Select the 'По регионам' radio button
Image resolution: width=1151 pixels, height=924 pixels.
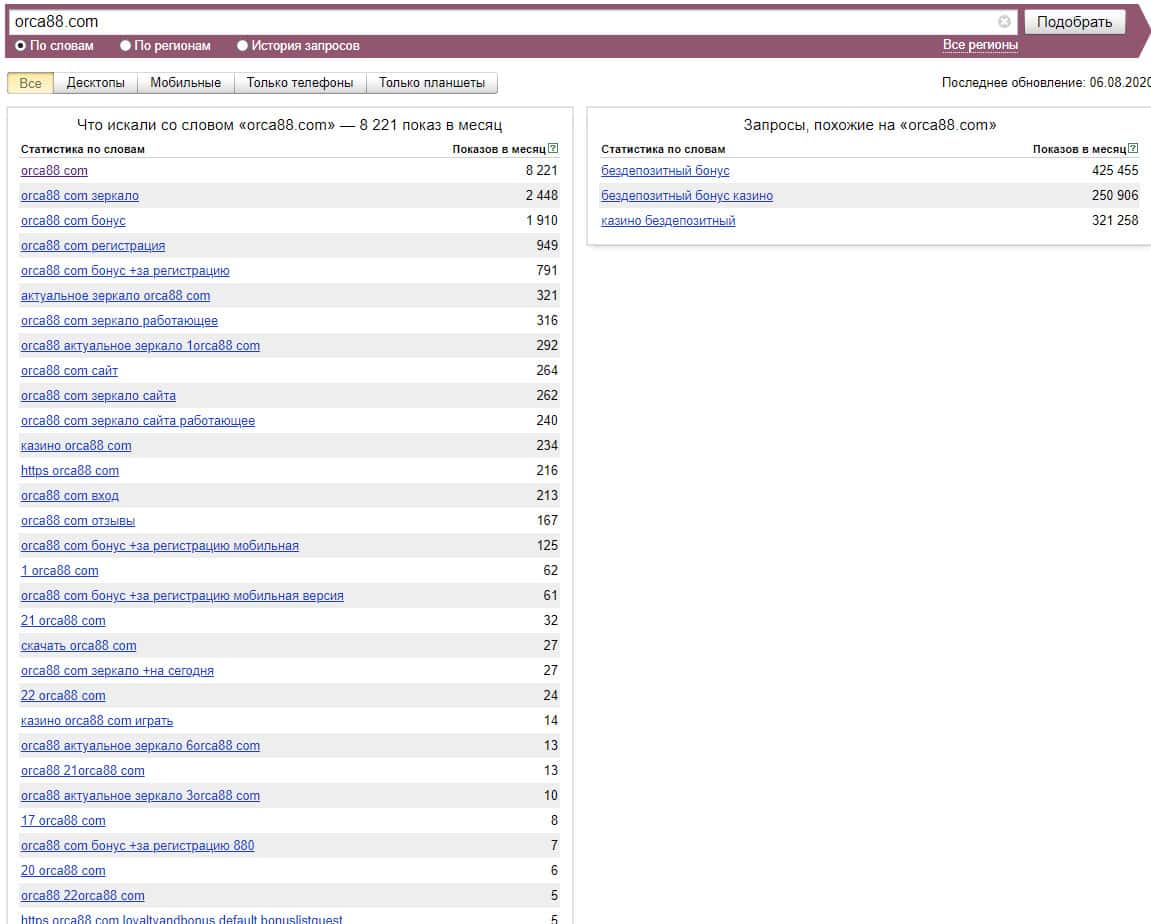click(125, 46)
